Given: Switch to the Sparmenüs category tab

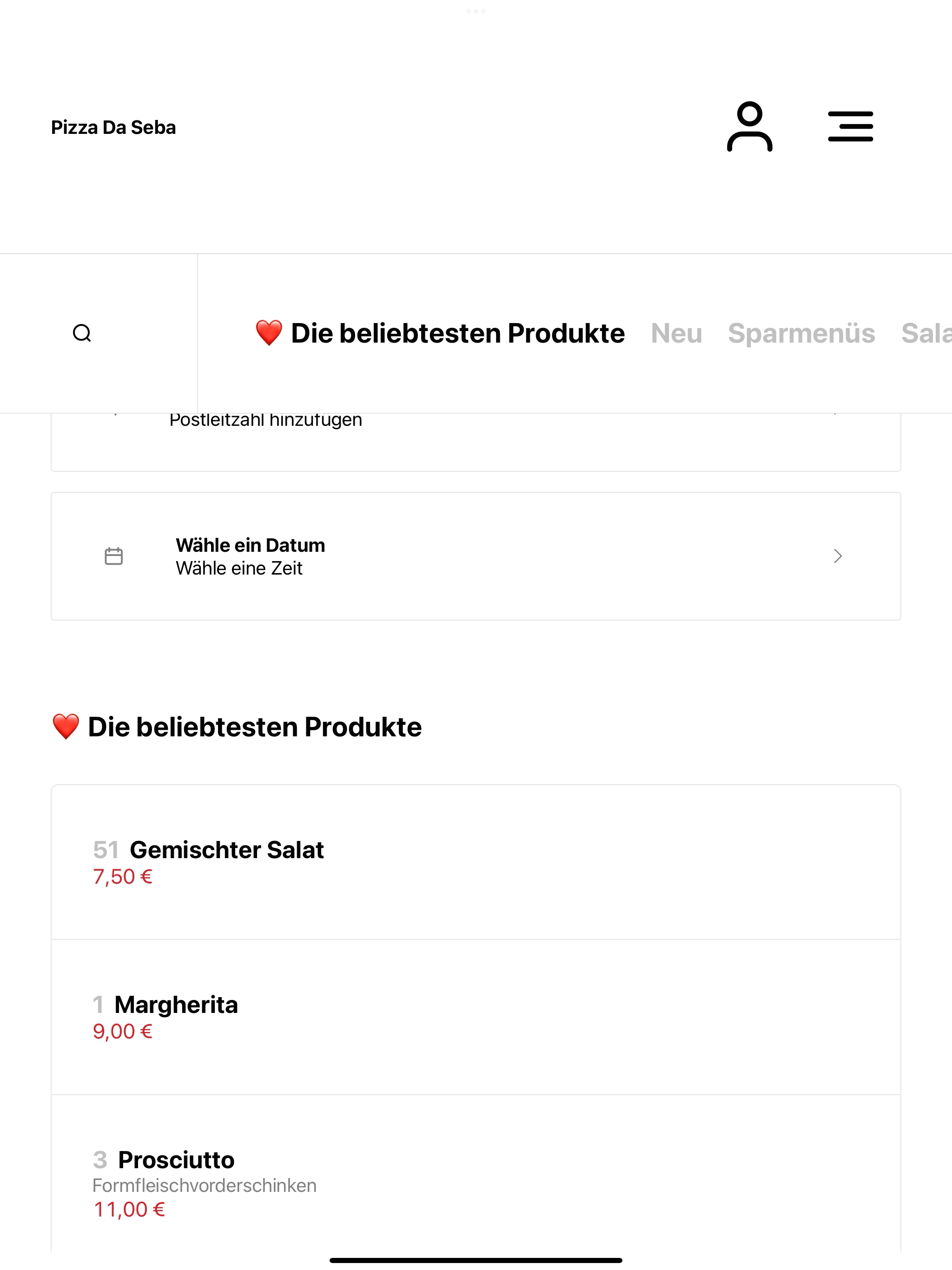Looking at the screenshot, I should 801,333.
